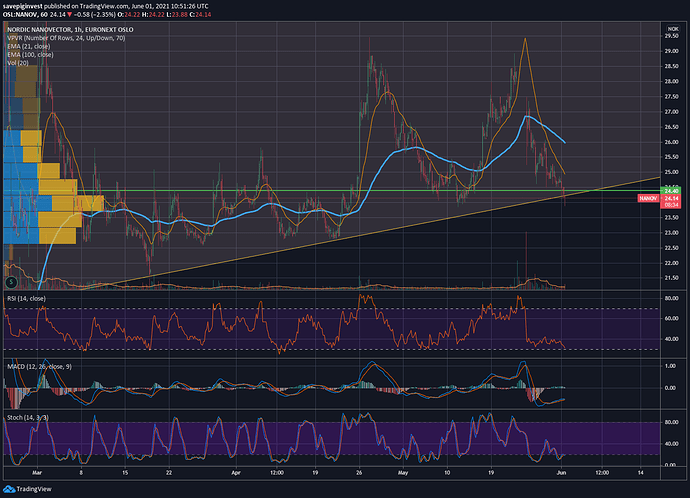Click the 27.00 price axis label
Viewport: 690px width, 498px height.
pyautogui.click(x=672, y=112)
